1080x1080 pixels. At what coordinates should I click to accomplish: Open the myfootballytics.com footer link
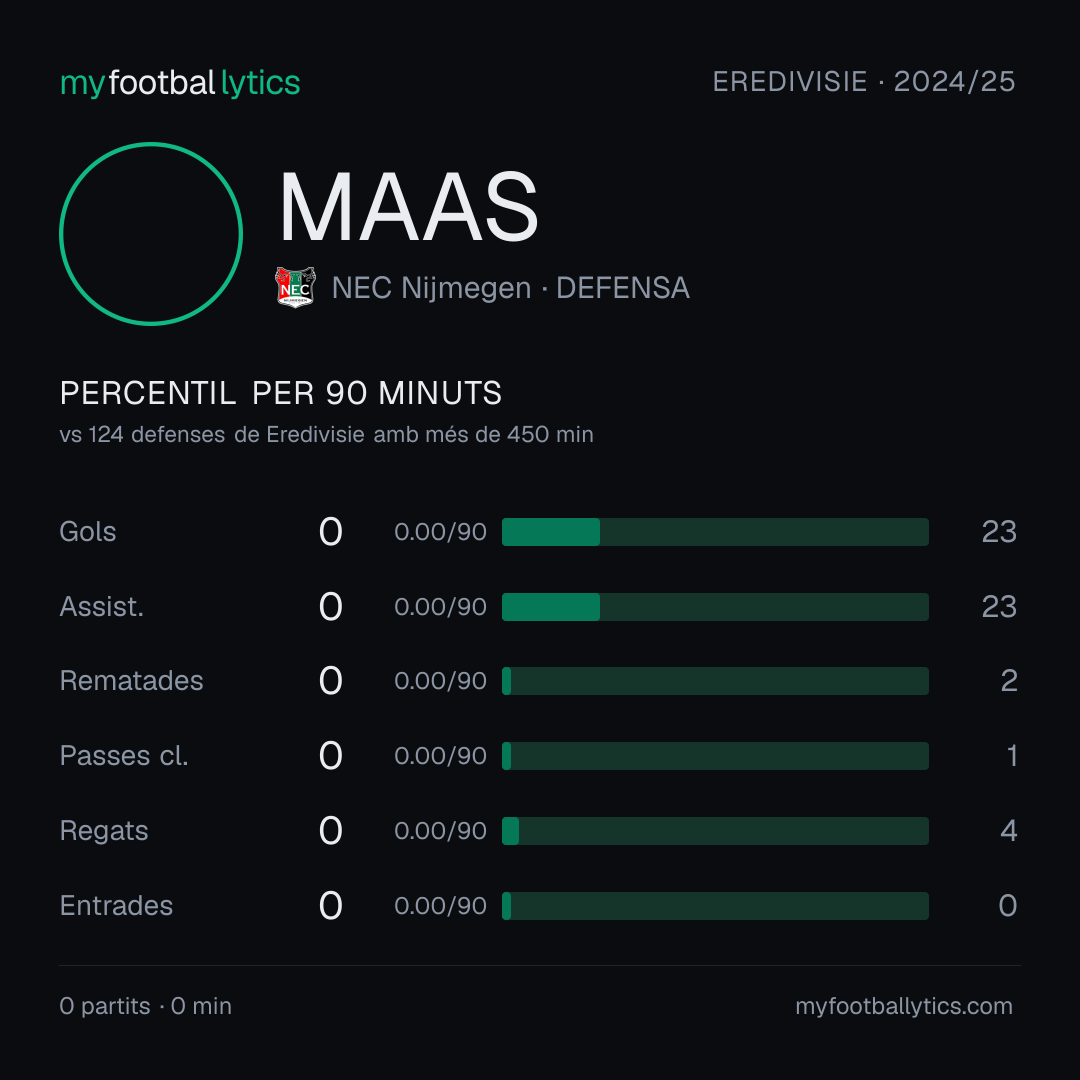(x=904, y=1006)
